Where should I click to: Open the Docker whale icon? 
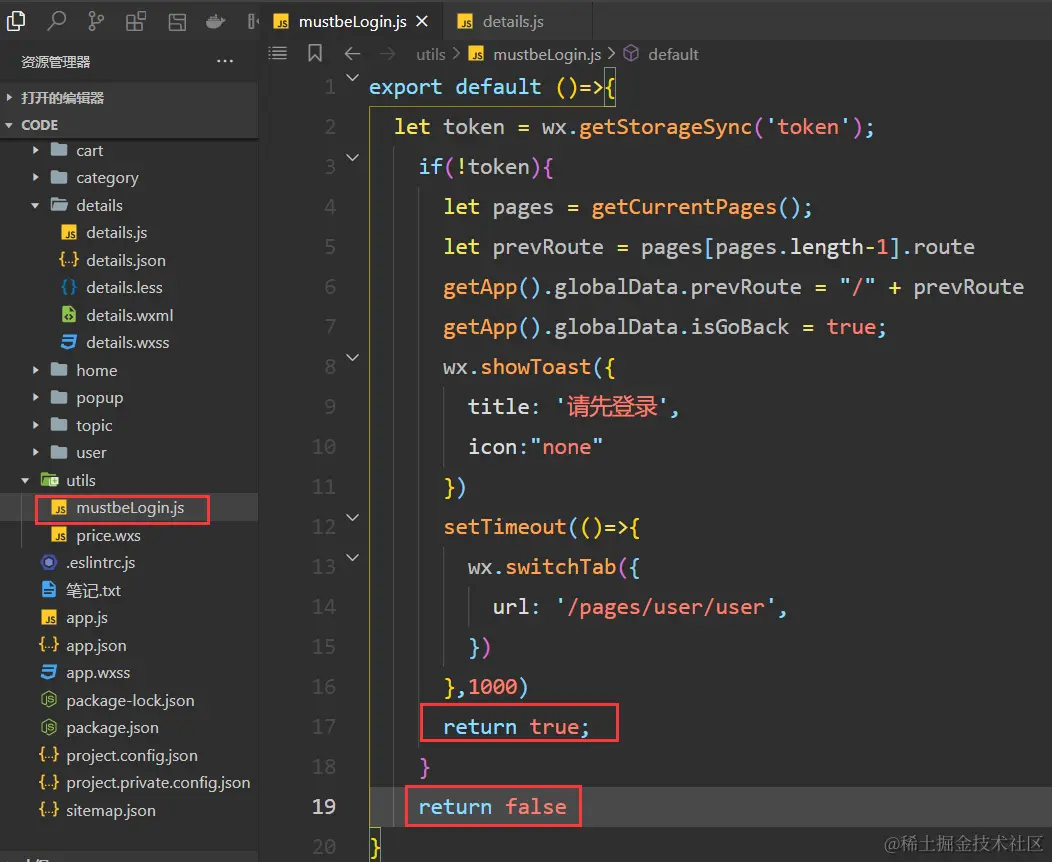(x=215, y=21)
